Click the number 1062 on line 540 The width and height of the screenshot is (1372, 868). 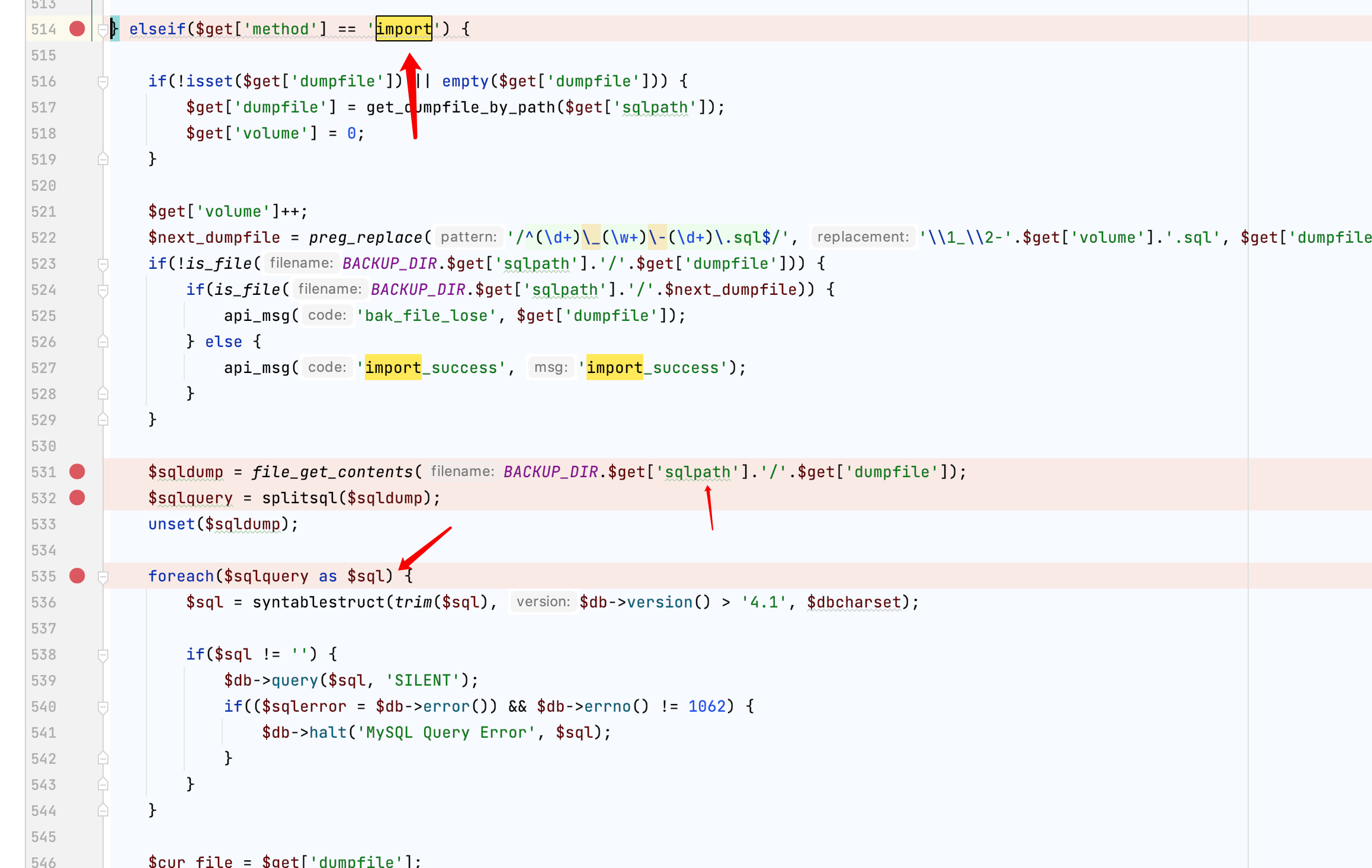pos(707,706)
